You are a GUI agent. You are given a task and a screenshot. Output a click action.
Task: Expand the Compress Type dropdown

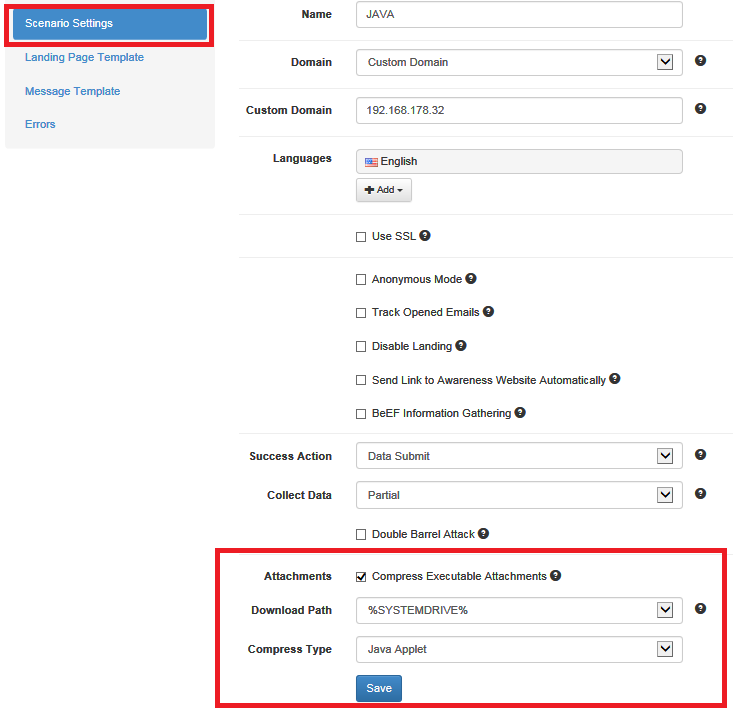519,649
